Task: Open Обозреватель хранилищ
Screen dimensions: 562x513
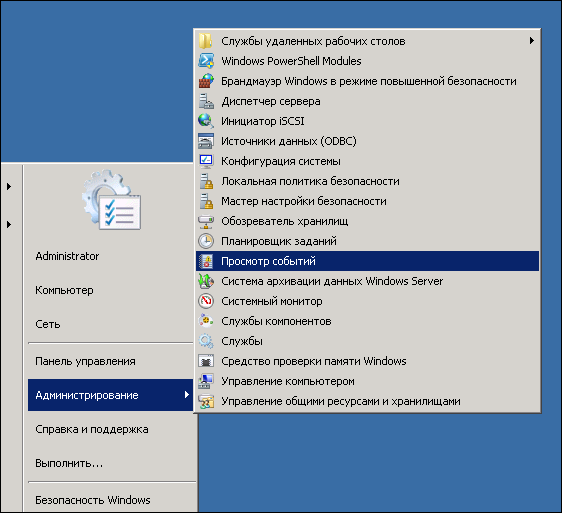Action: click(367, 221)
